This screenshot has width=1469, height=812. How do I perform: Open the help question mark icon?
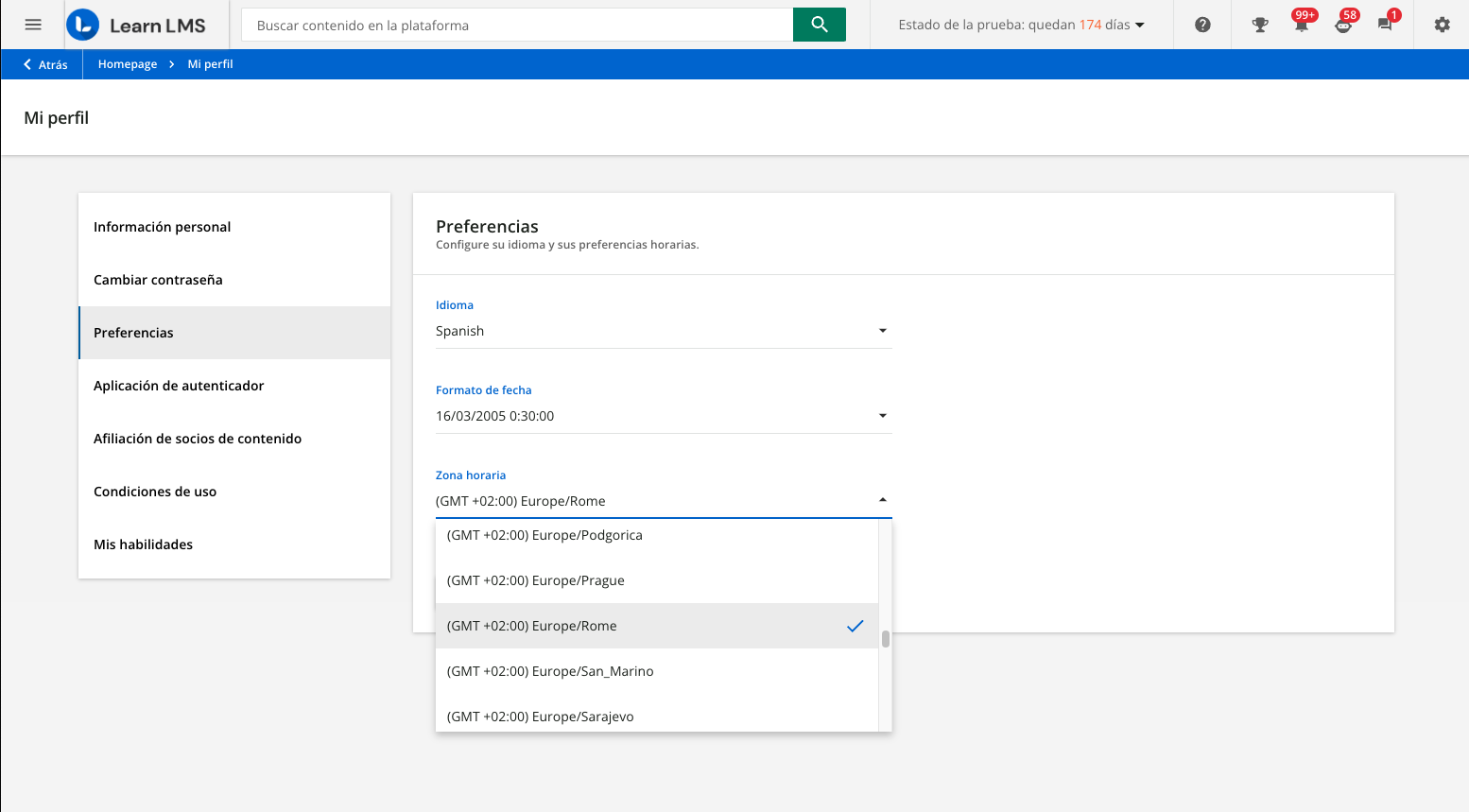(1202, 25)
